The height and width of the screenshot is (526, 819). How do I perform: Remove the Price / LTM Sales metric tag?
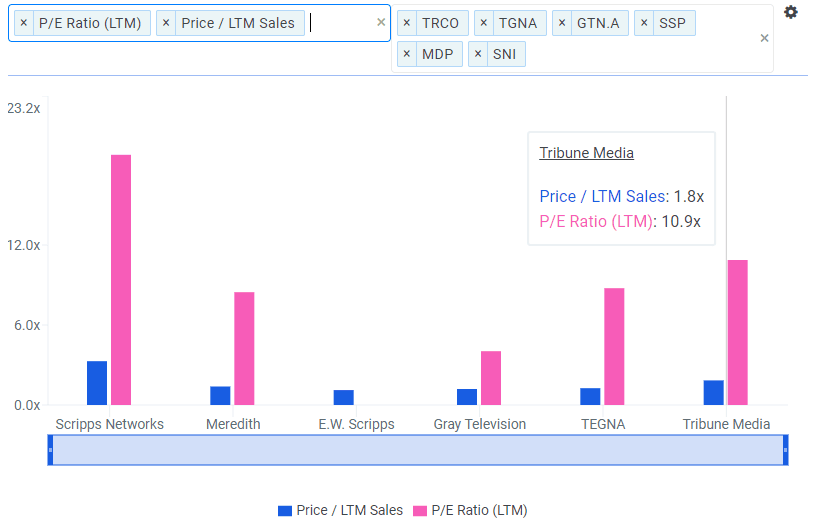[166, 22]
